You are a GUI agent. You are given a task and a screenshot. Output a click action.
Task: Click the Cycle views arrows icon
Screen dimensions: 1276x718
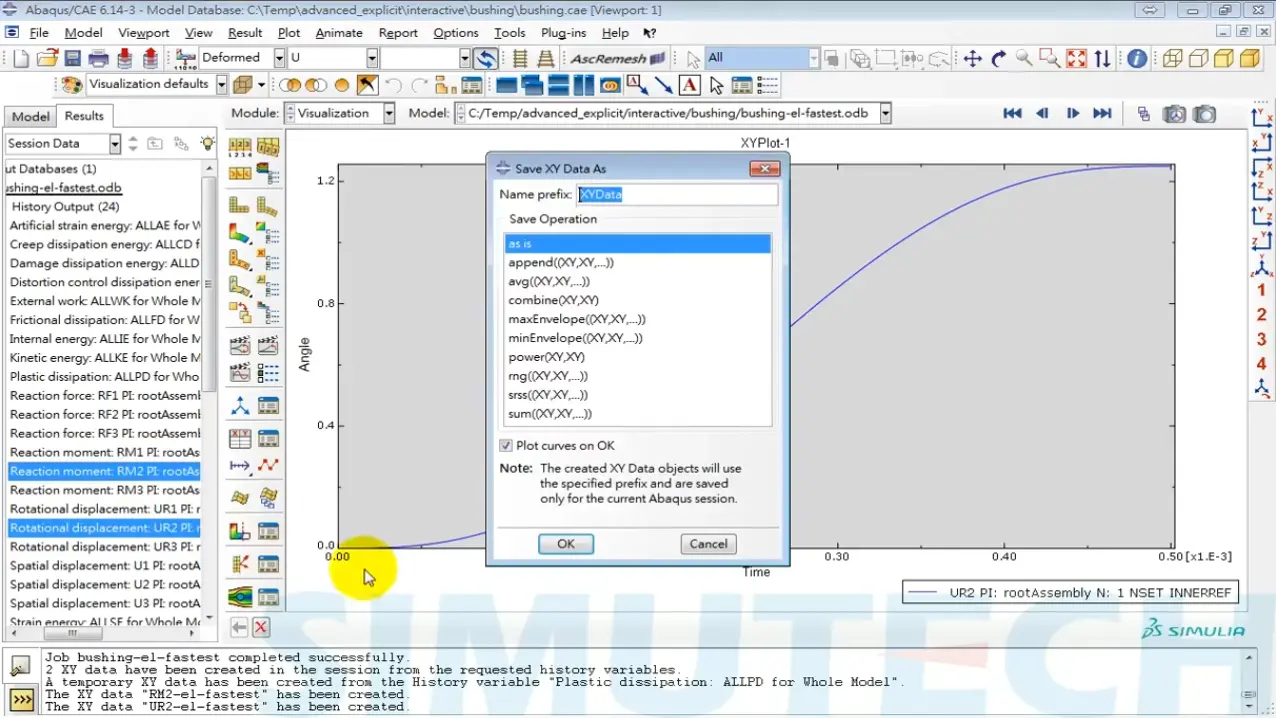tap(1102, 58)
